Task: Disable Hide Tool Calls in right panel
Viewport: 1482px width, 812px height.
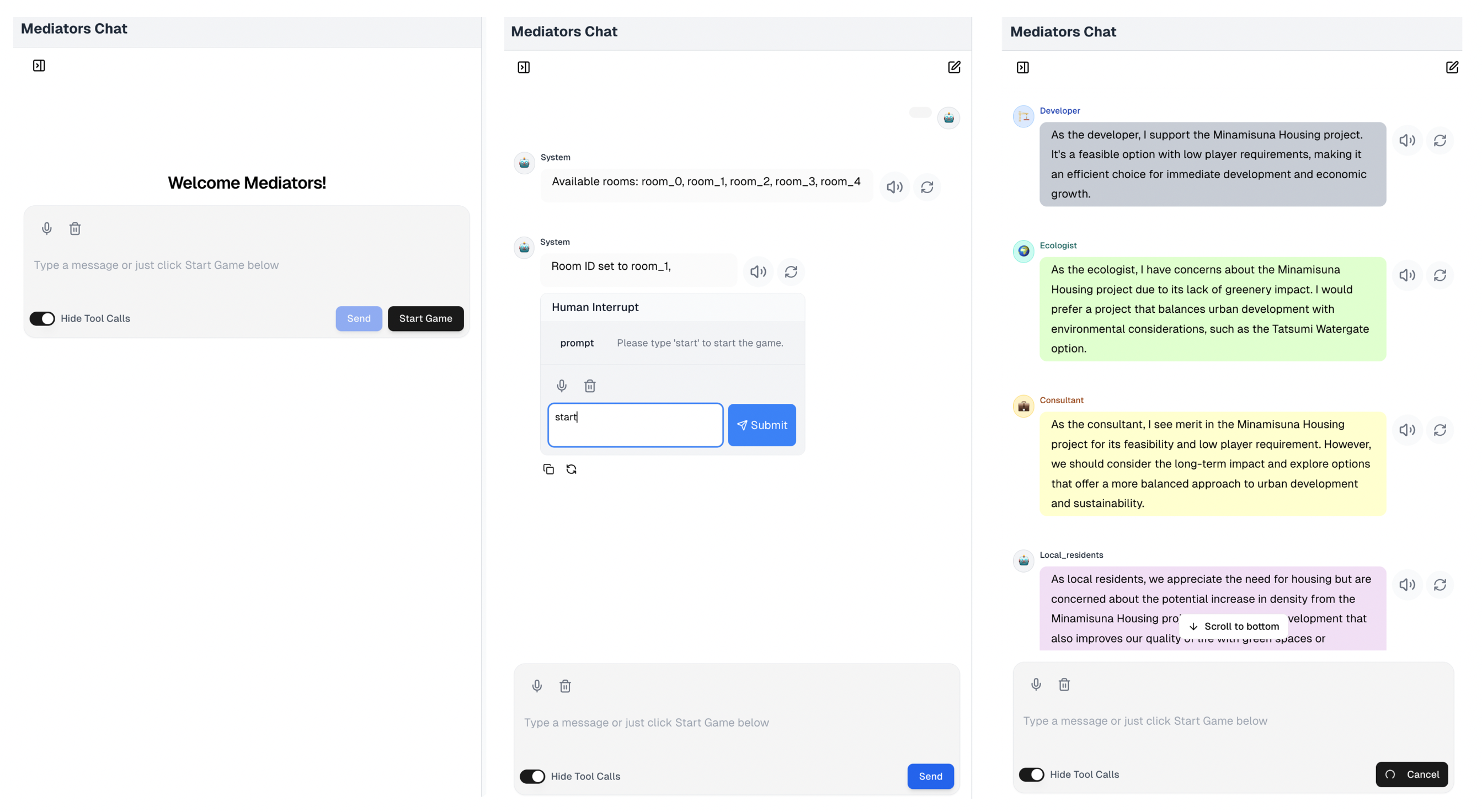Action: point(1031,774)
